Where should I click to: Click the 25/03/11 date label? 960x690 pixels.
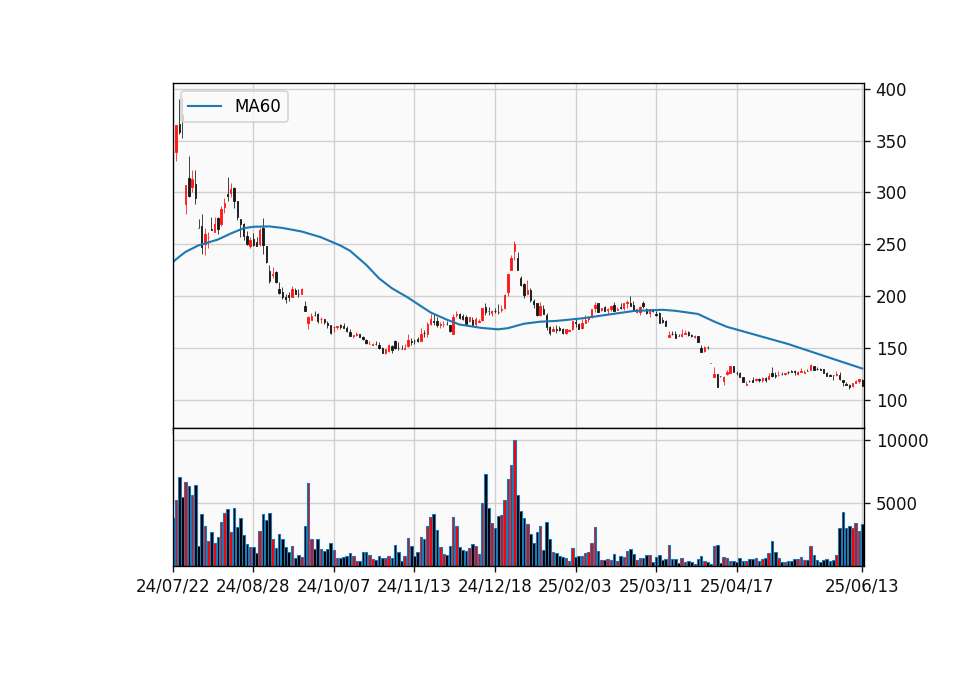pyautogui.click(x=656, y=586)
